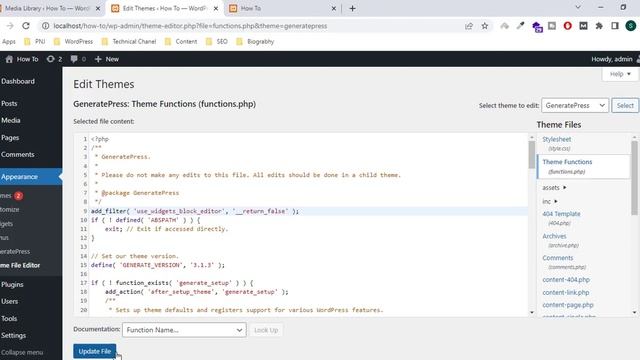Go to Dashboard in the sidebar
The image size is (640, 360).
(18, 81)
